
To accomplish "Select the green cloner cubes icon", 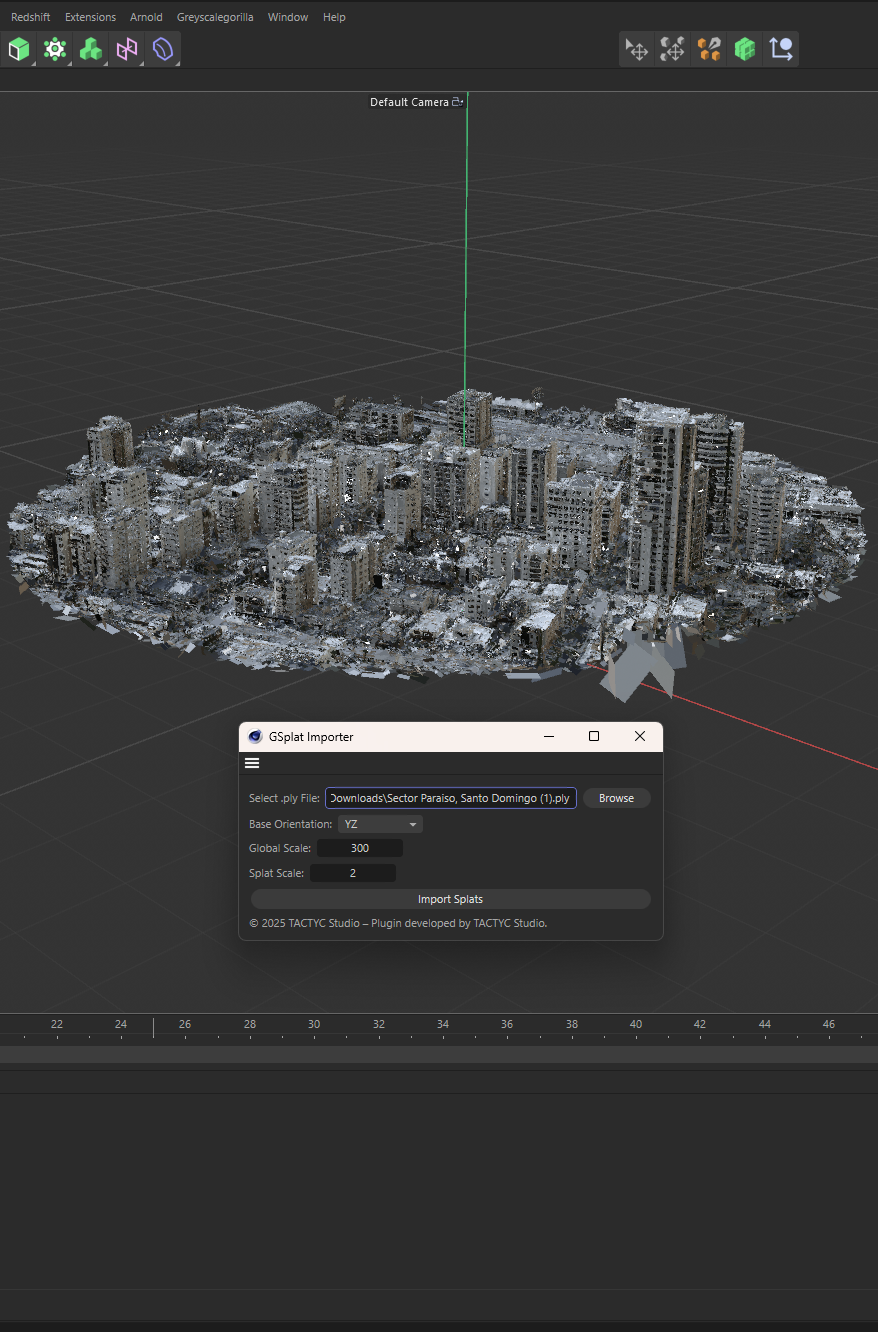I will 91,49.
